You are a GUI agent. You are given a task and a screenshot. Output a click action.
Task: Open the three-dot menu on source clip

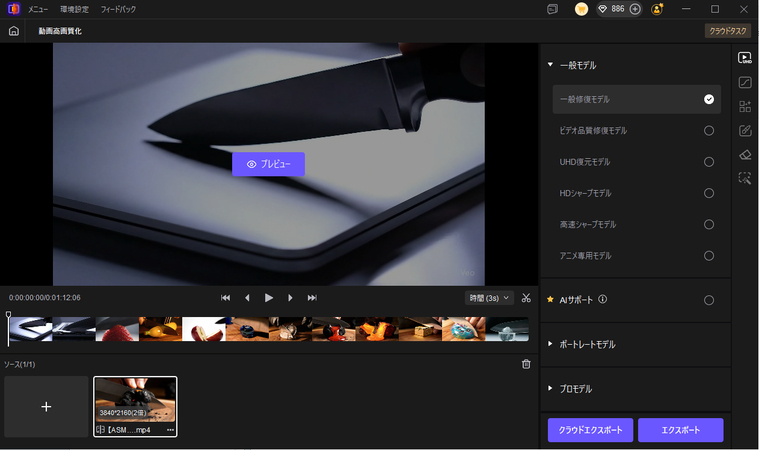(170, 430)
